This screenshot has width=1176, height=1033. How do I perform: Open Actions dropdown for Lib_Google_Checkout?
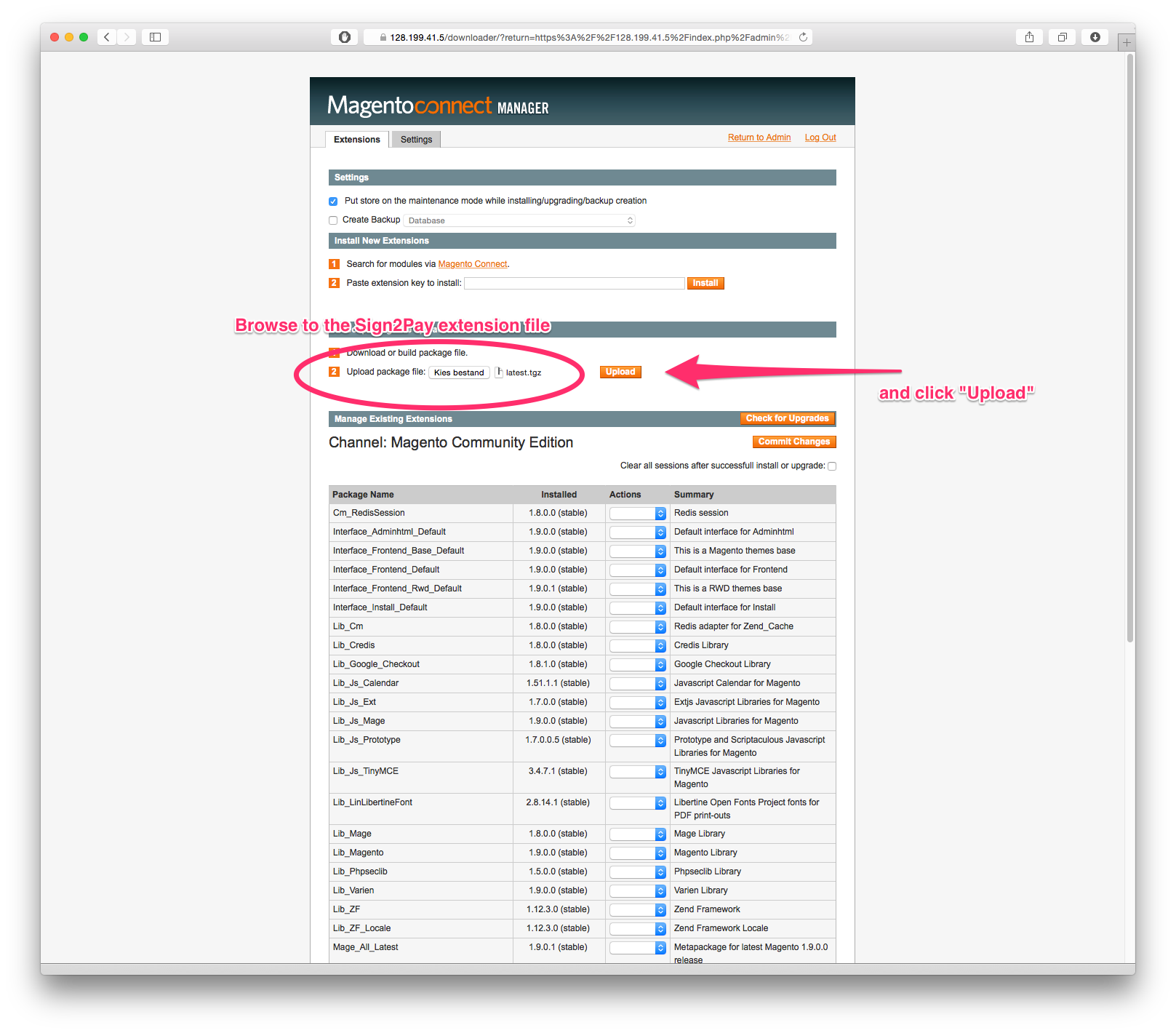tap(638, 665)
